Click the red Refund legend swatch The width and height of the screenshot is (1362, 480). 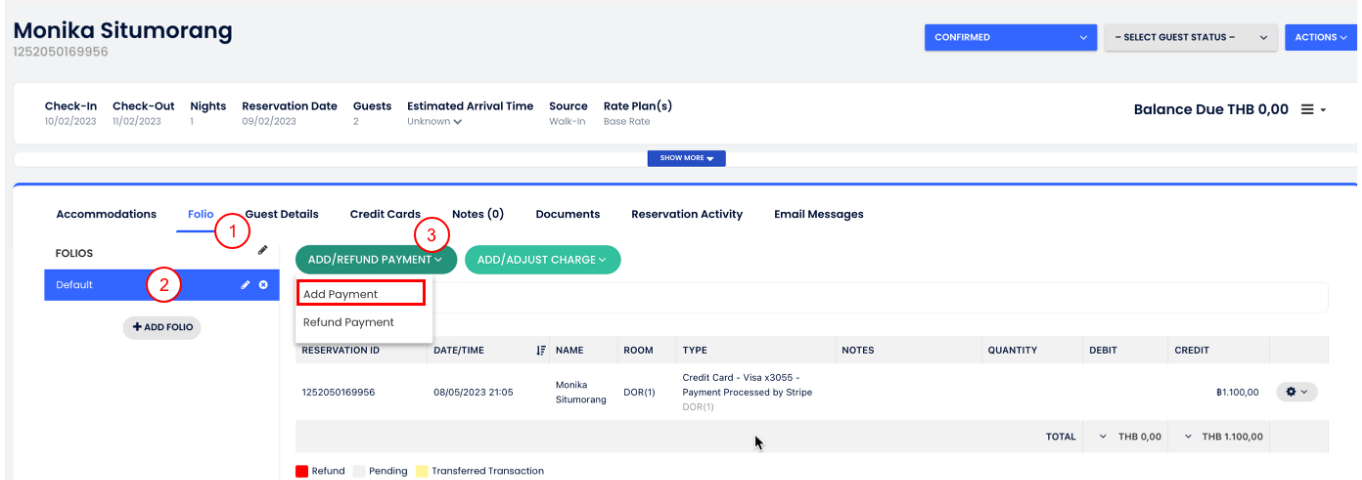point(301,471)
